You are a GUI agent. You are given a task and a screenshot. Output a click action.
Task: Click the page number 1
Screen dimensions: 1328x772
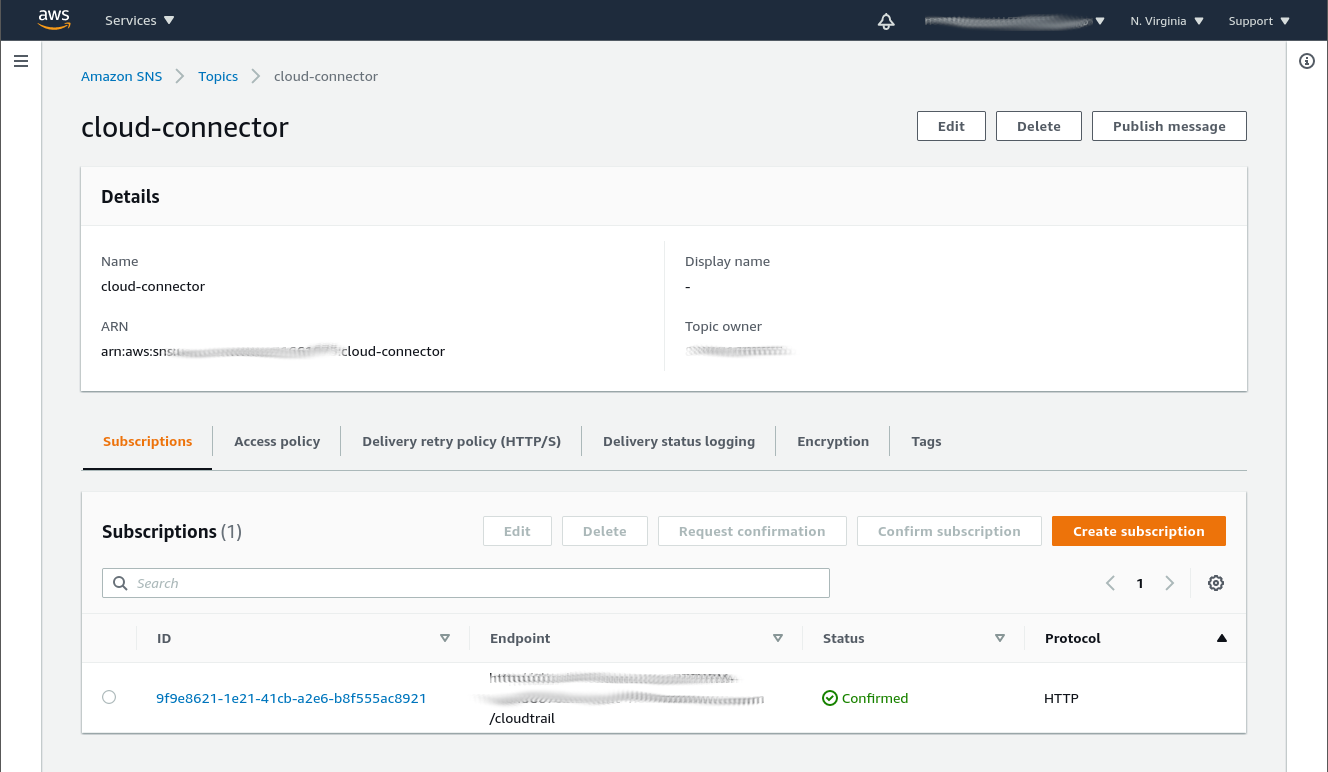click(x=1139, y=583)
